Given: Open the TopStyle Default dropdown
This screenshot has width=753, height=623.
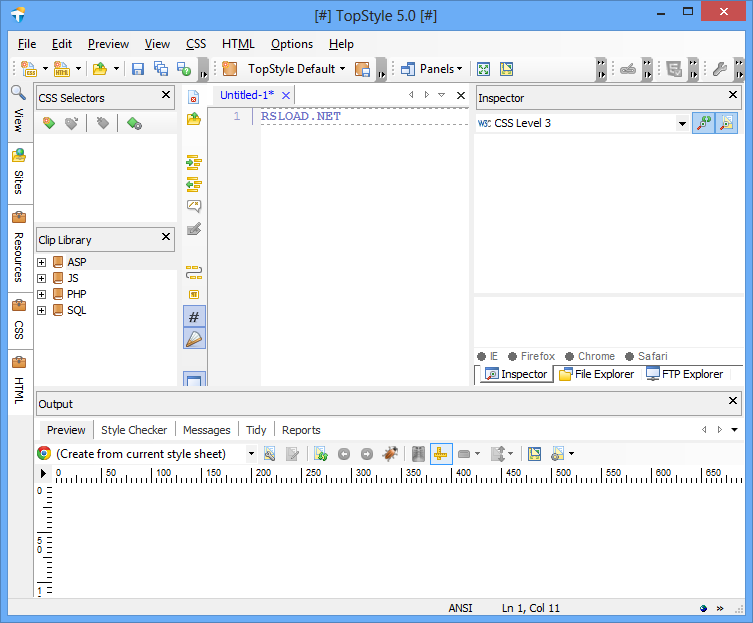Looking at the screenshot, I should click(296, 69).
